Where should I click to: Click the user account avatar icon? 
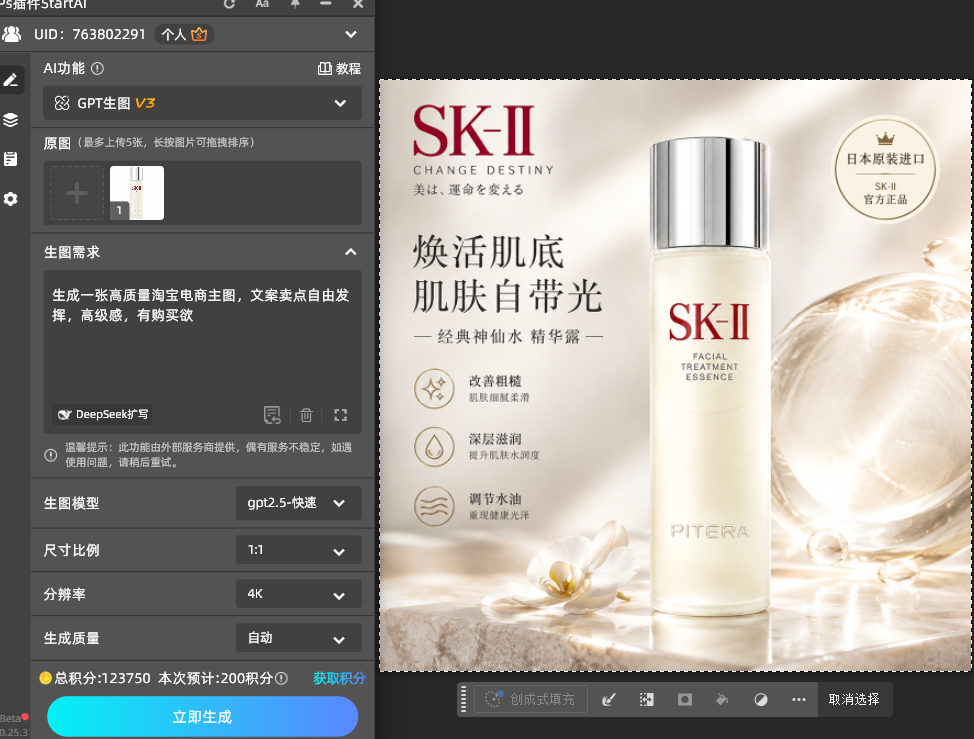12,34
